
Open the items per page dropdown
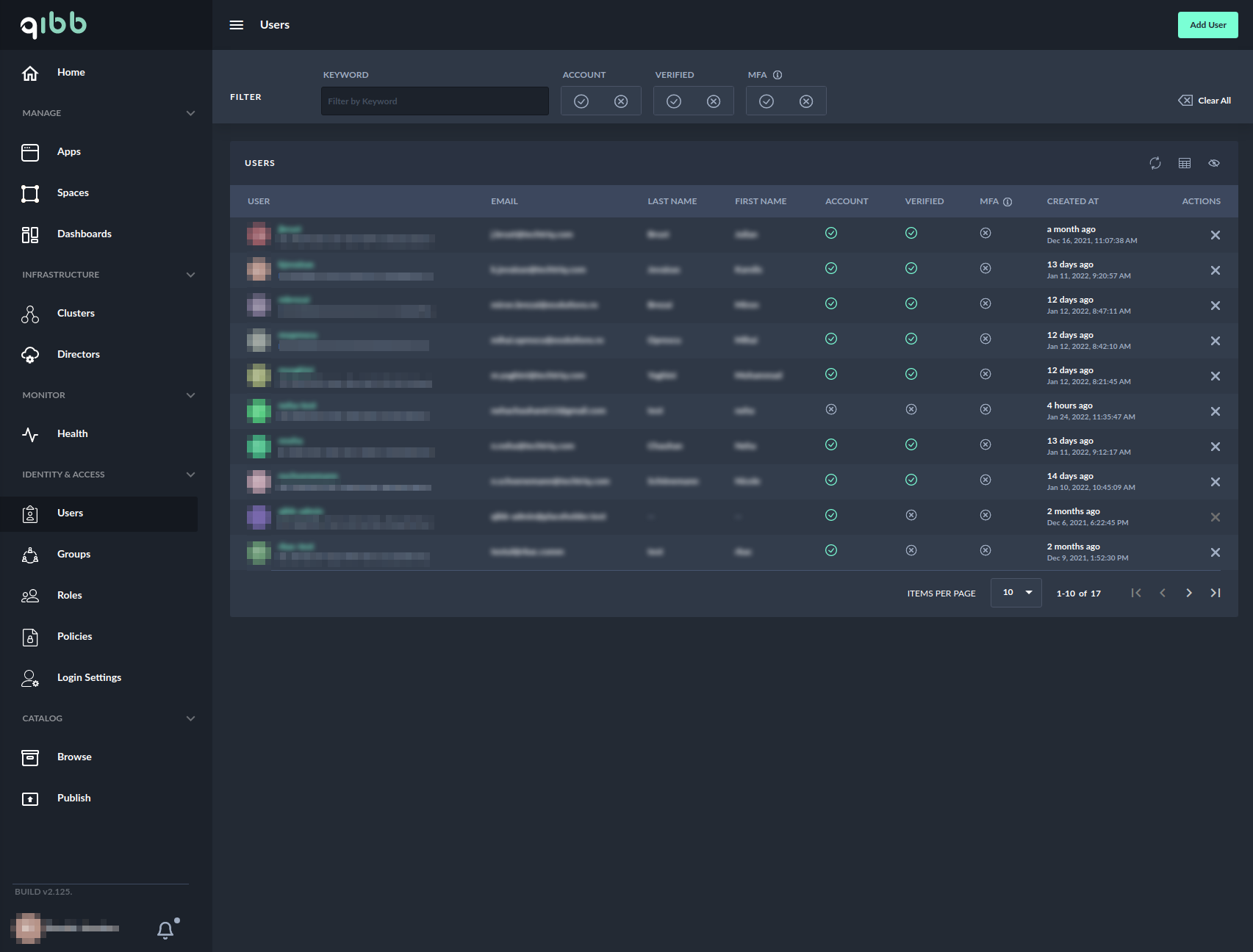[1016, 593]
